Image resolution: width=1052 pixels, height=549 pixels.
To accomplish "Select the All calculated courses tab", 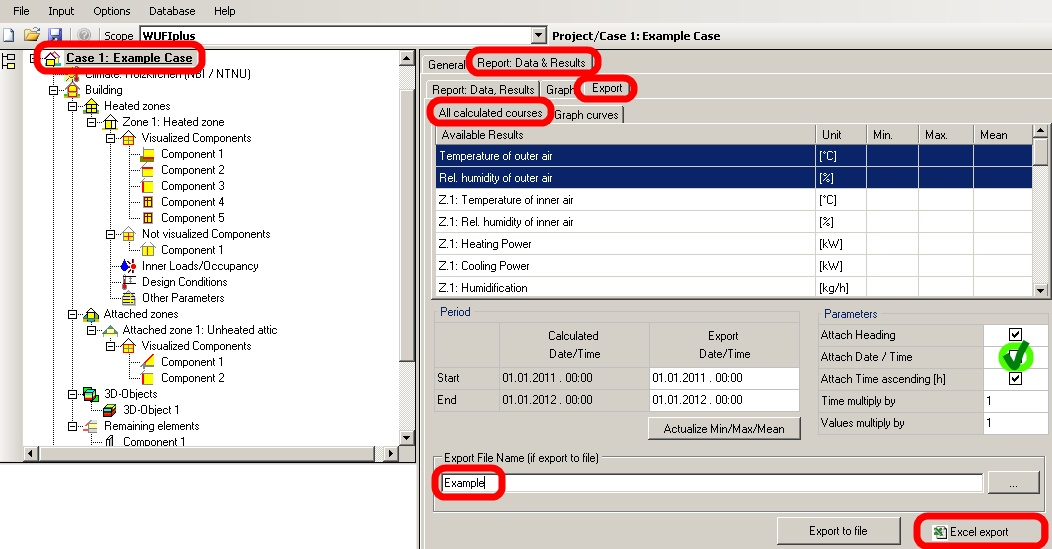I will pos(490,113).
